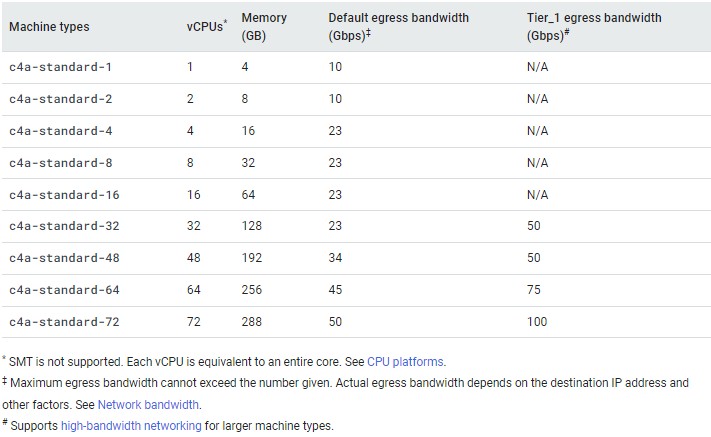Select the c4a-standard-48 machine type cell
Image resolution: width=711 pixels, height=437 pixels.
[64, 258]
